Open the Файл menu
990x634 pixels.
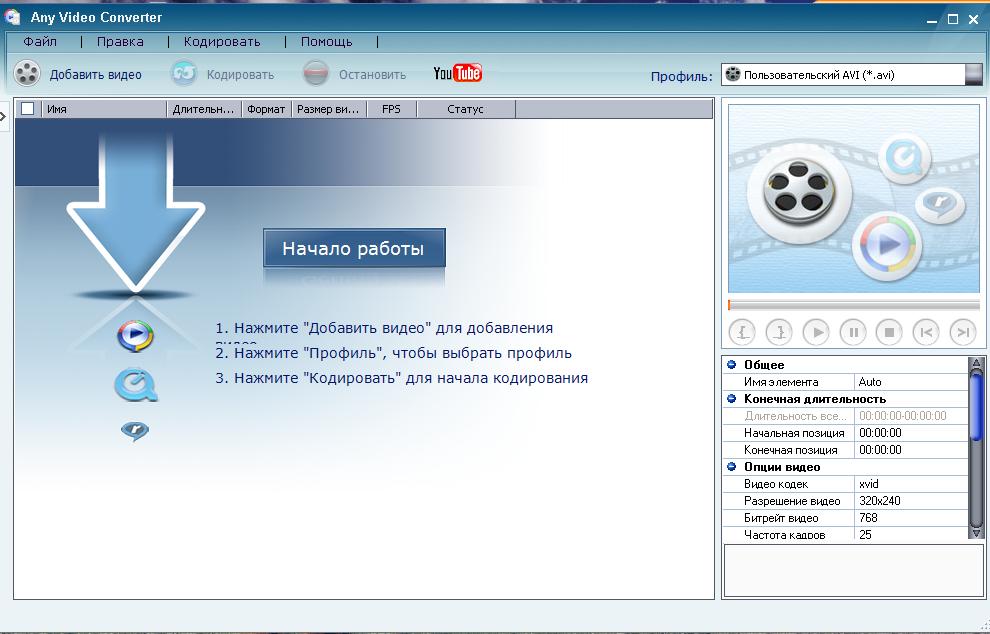coord(40,42)
